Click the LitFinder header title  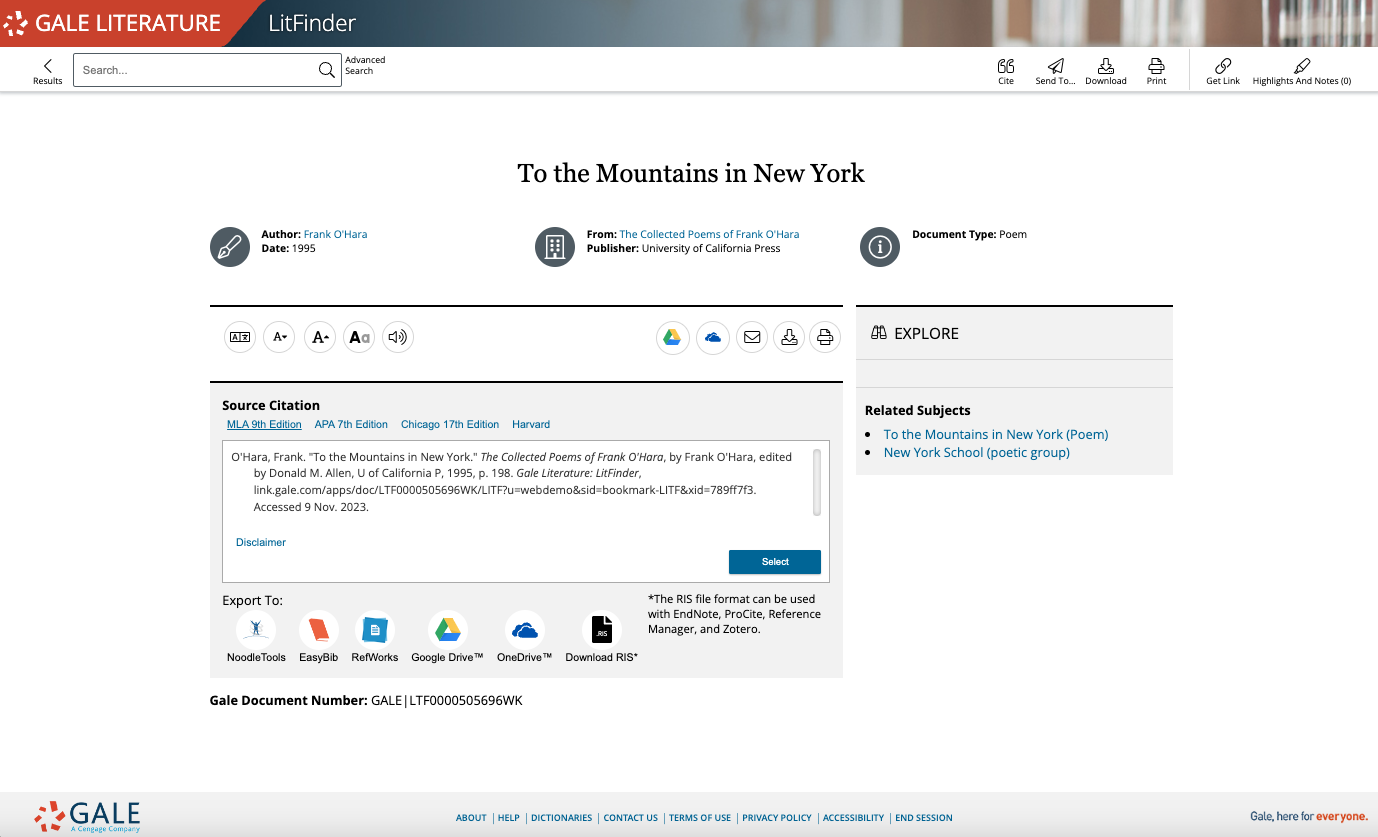point(312,23)
